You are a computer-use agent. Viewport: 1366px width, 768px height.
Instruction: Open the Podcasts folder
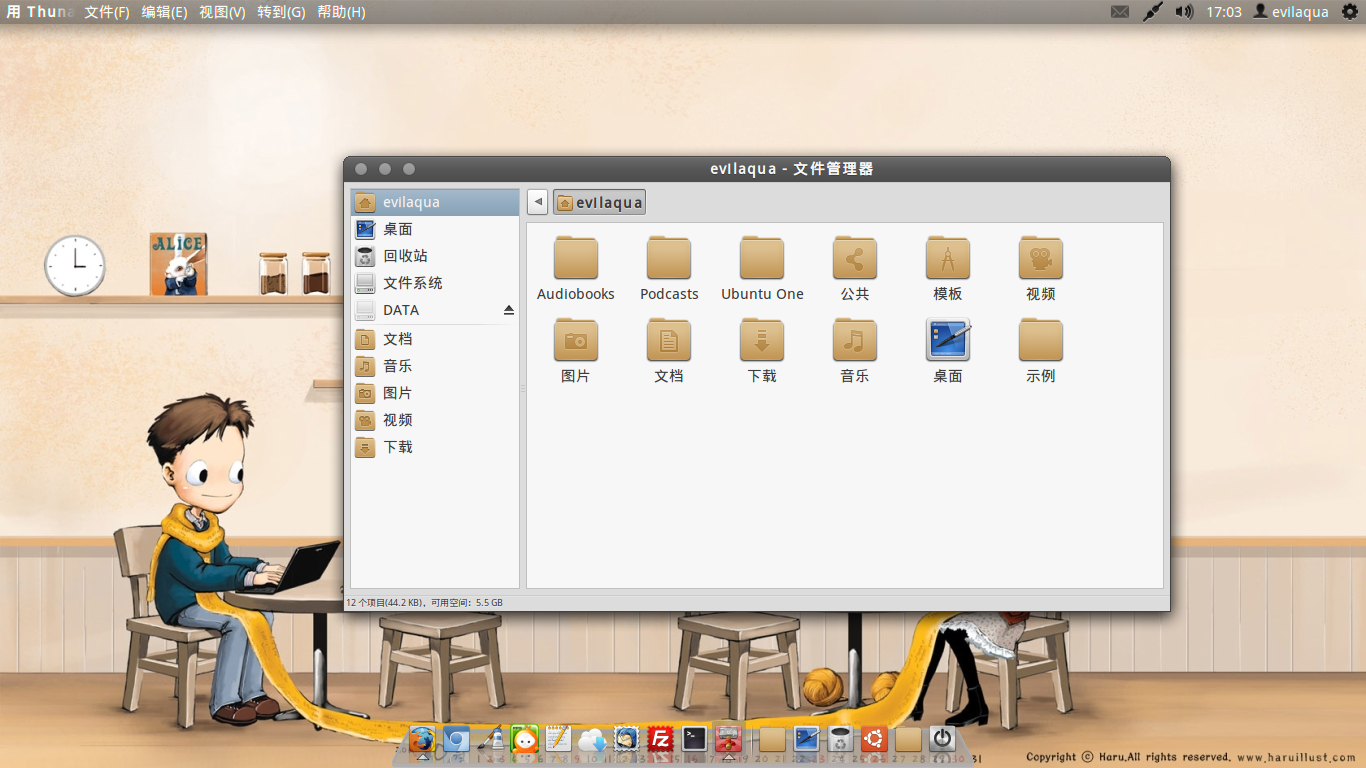click(x=669, y=268)
